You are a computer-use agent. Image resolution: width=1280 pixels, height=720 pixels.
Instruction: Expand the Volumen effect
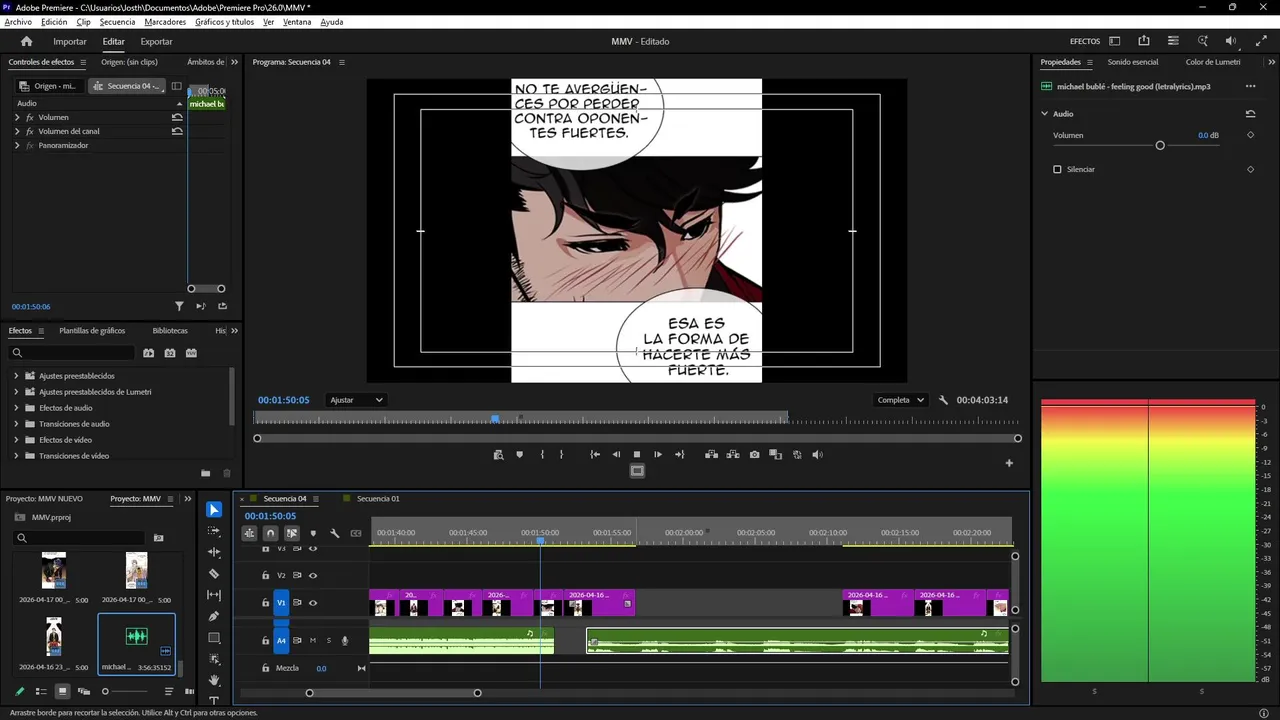coord(17,117)
